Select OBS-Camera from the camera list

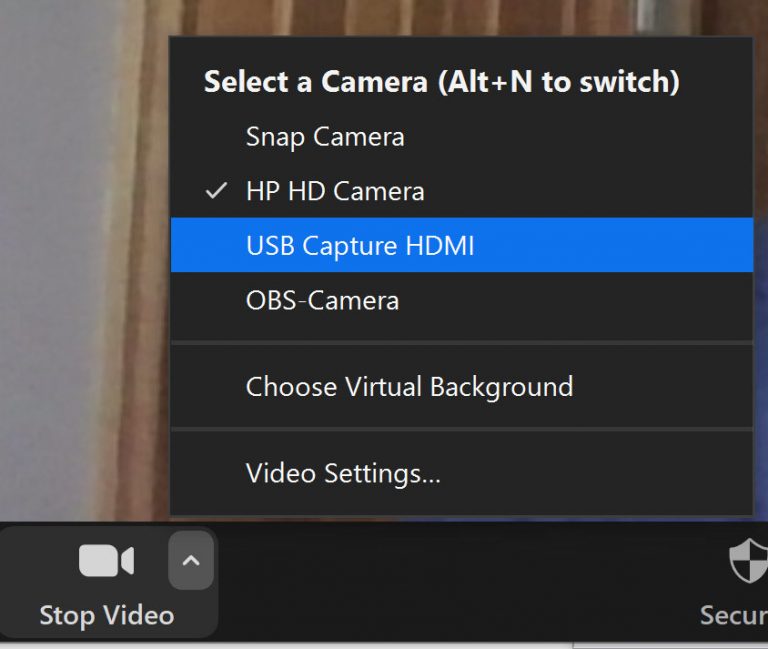coord(322,300)
